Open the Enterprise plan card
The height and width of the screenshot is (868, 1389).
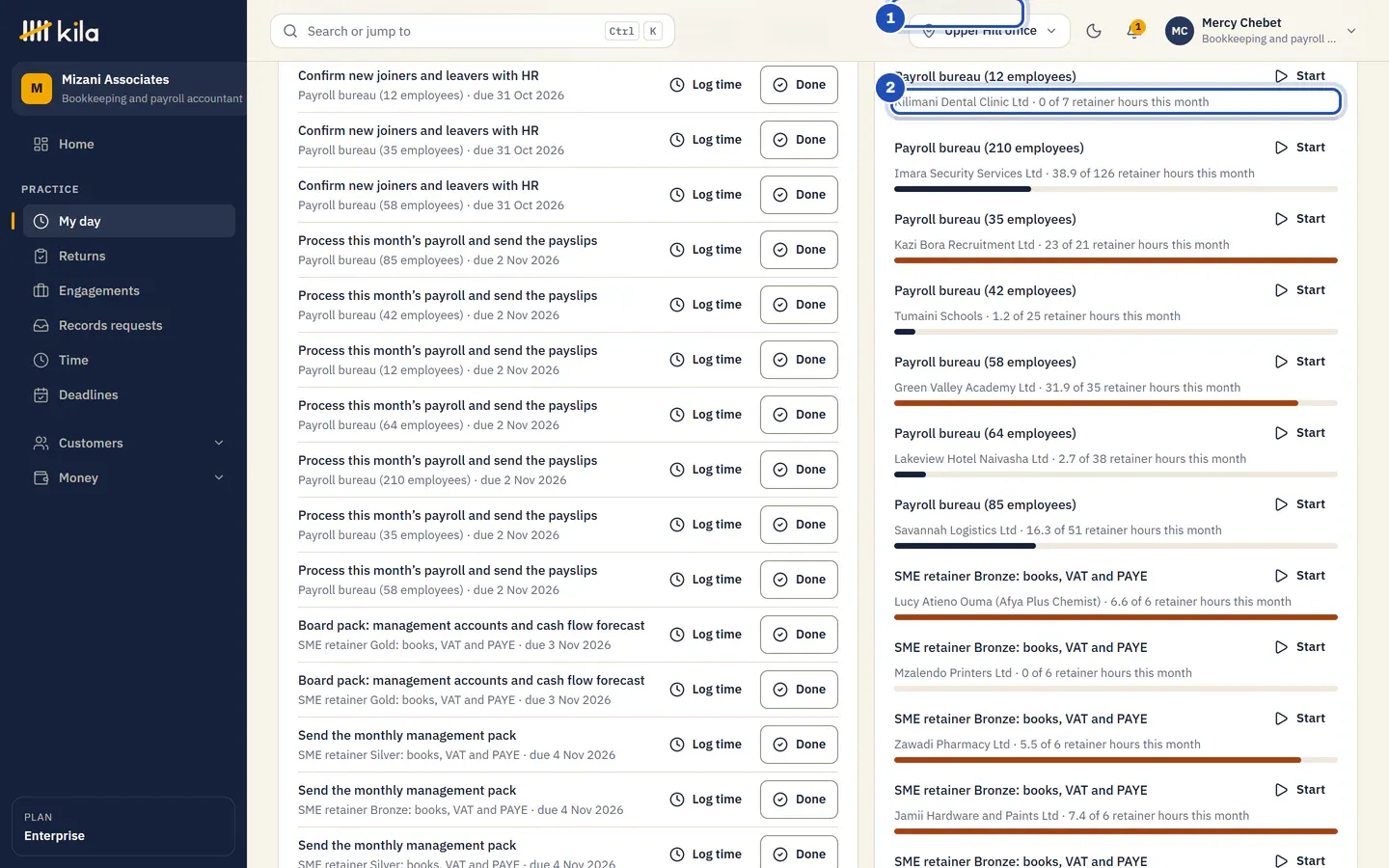pyautogui.click(x=123, y=827)
